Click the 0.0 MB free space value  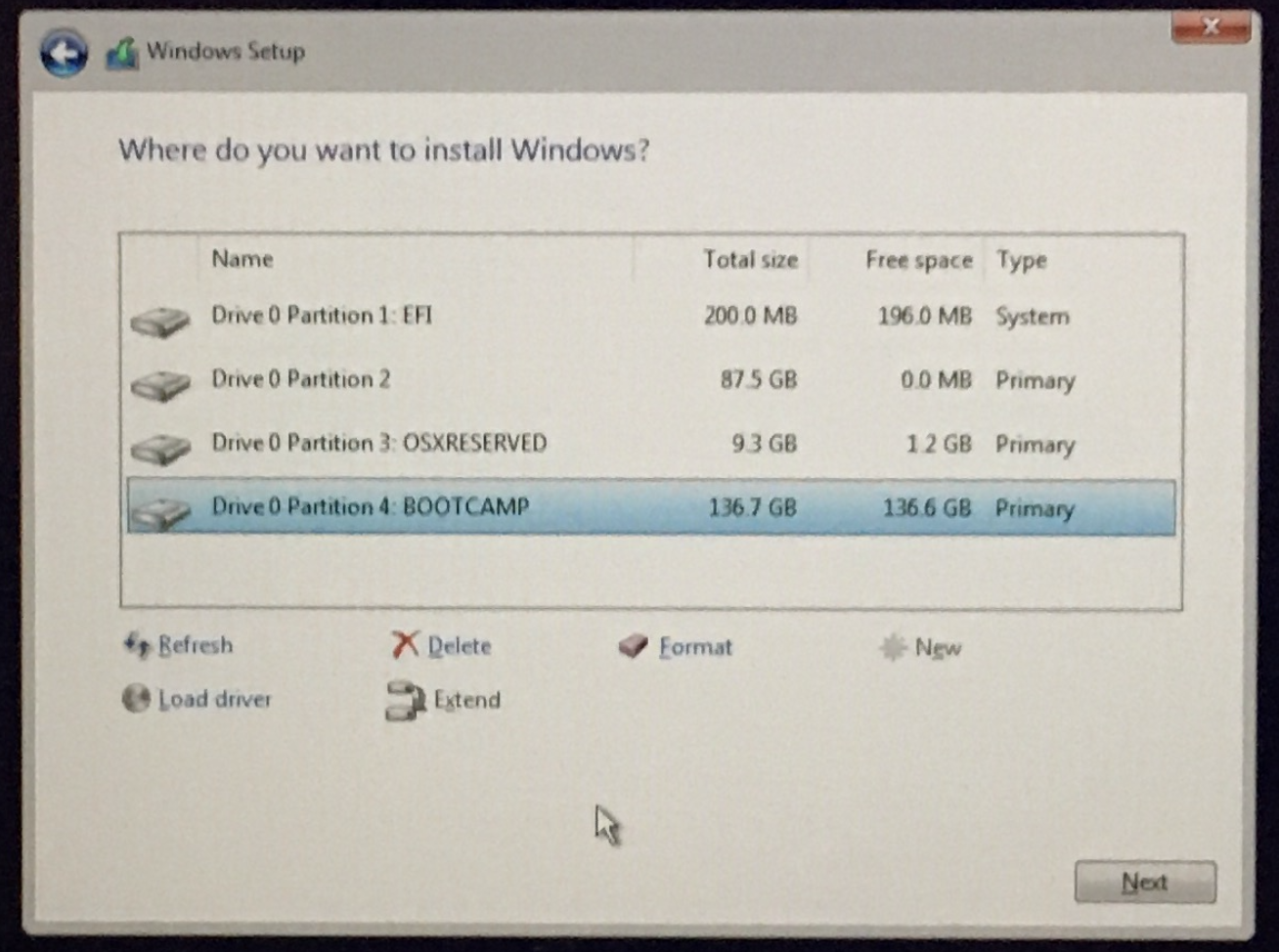(x=936, y=380)
